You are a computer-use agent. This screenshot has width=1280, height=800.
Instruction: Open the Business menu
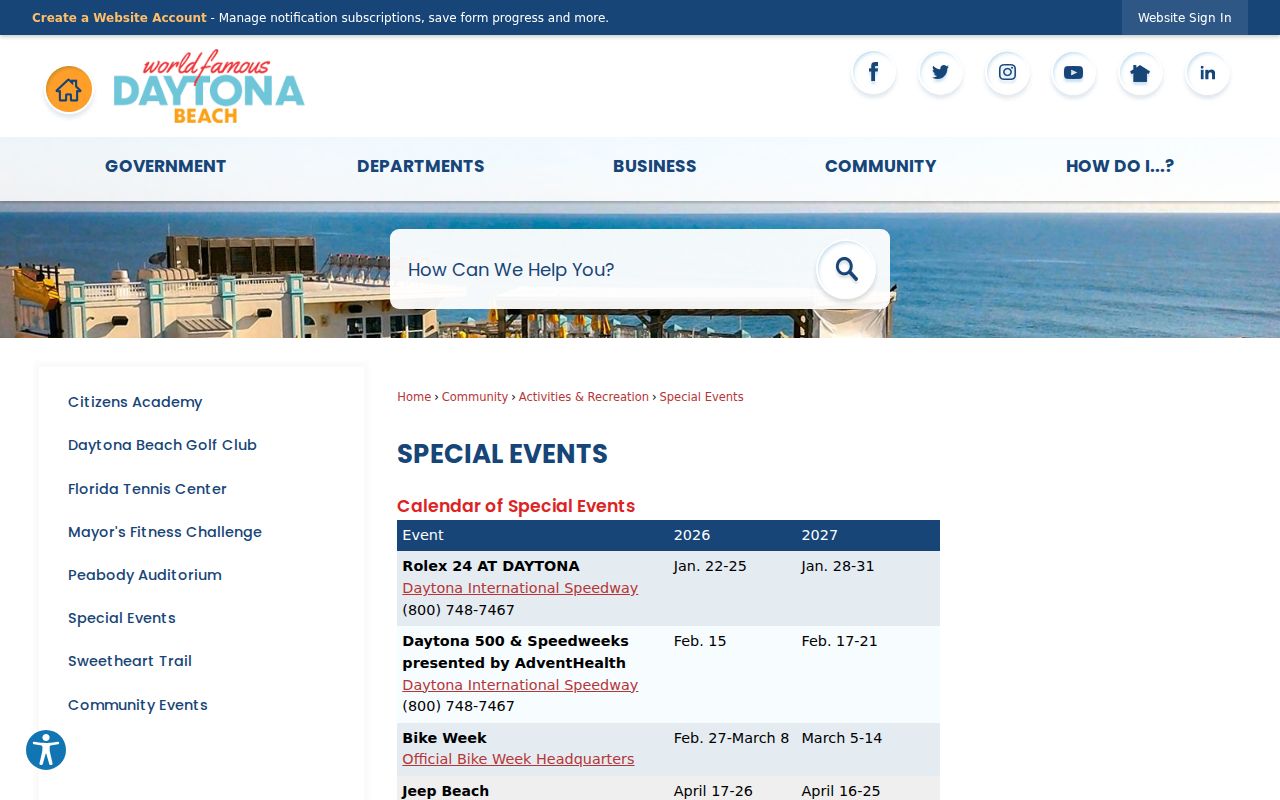click(x=655, y=166)
